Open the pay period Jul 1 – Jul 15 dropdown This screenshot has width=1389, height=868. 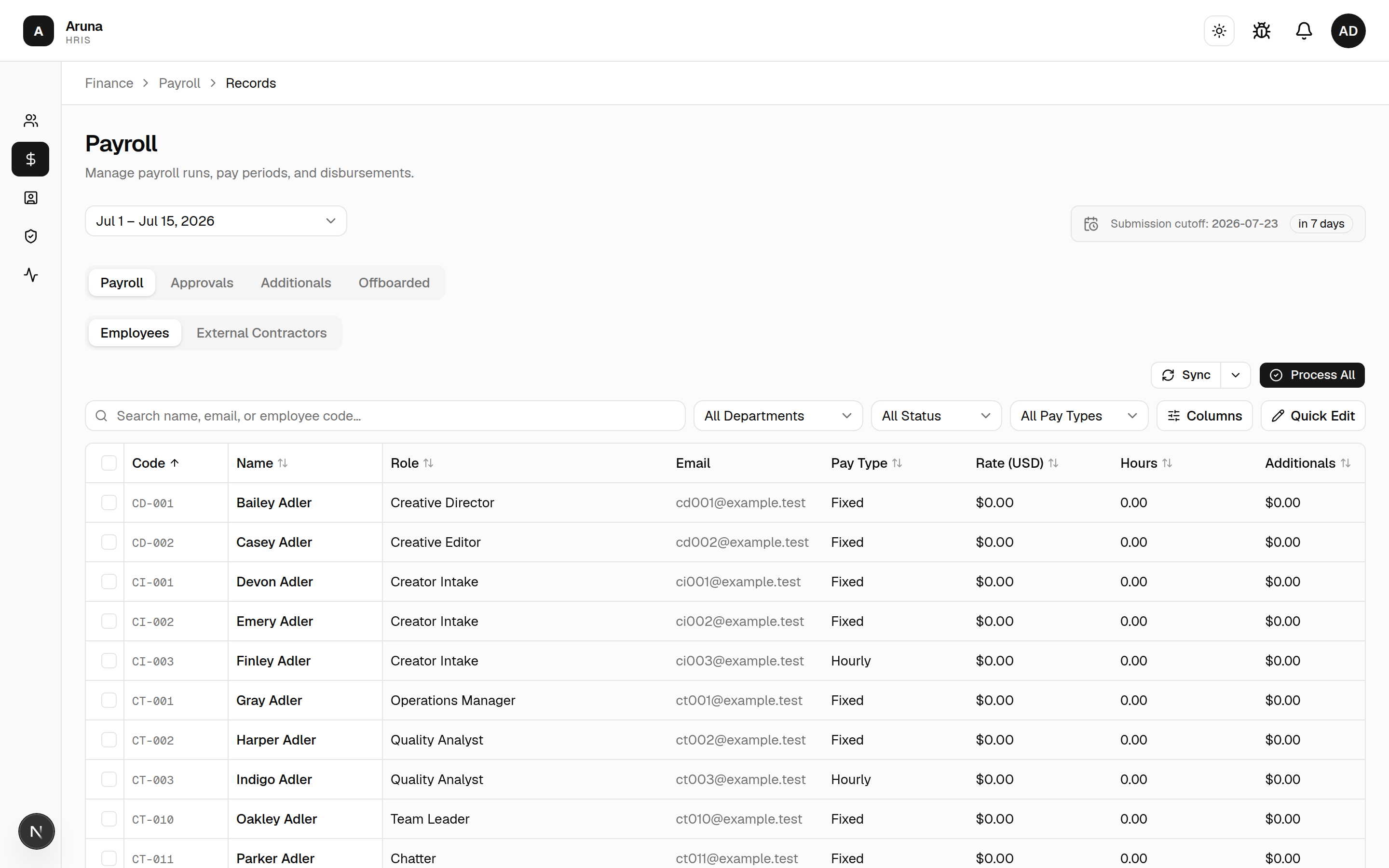pyautogui.click(x=216, y=221)
